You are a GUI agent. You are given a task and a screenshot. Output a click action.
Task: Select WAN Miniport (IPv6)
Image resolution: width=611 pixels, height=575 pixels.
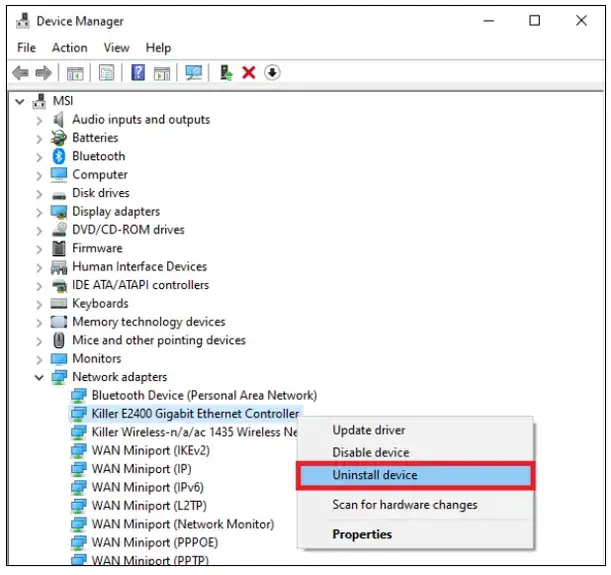tap(147, 487)
